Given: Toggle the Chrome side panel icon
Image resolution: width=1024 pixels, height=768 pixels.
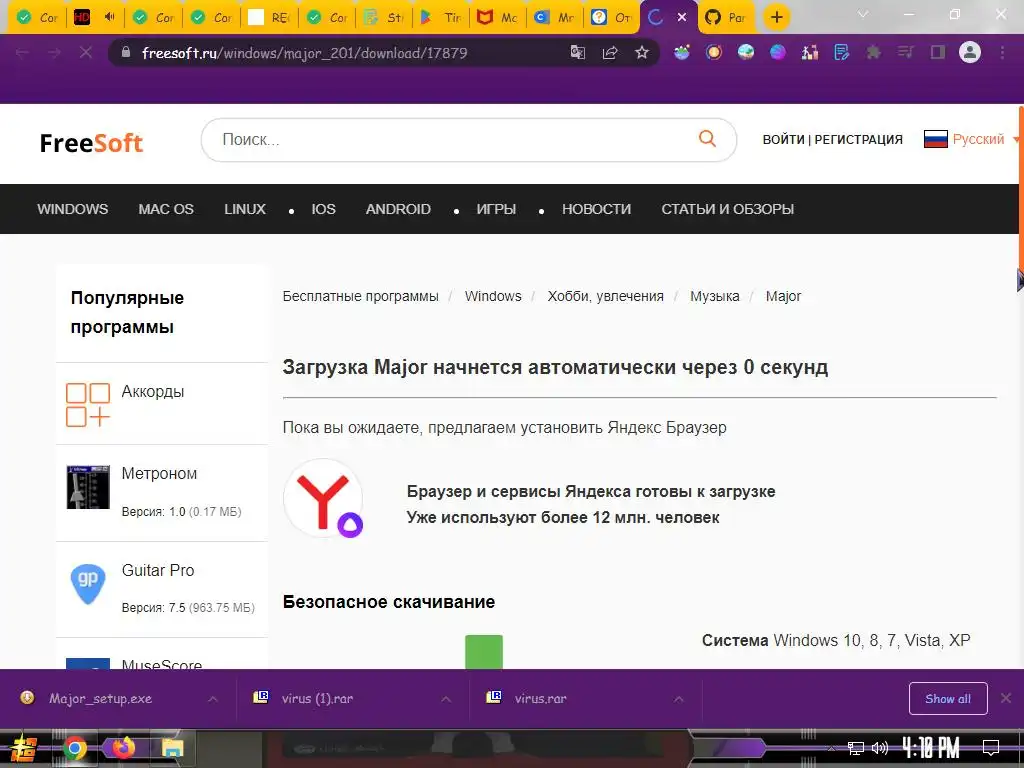Looking at the screenshot, I should (x=938, y=53).
